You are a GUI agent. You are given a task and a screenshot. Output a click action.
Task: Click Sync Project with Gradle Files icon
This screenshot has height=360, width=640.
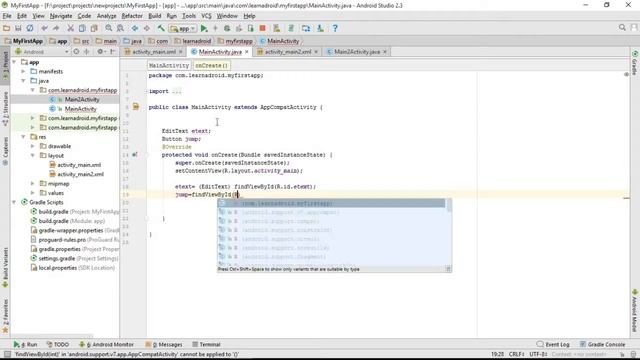(291, 28)
